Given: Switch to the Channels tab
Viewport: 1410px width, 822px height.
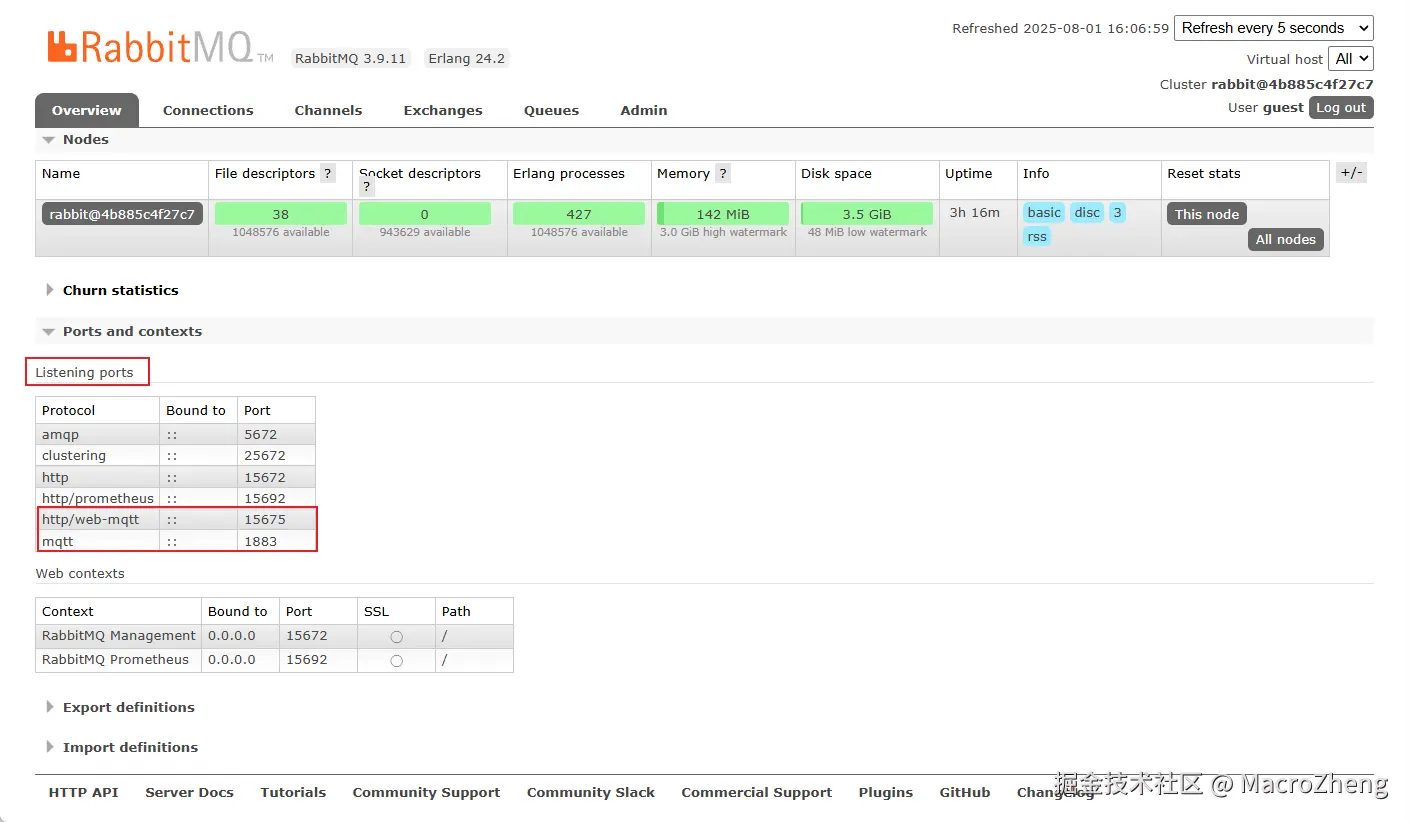Looking at the screenshot, I should (x=328, y=110).
